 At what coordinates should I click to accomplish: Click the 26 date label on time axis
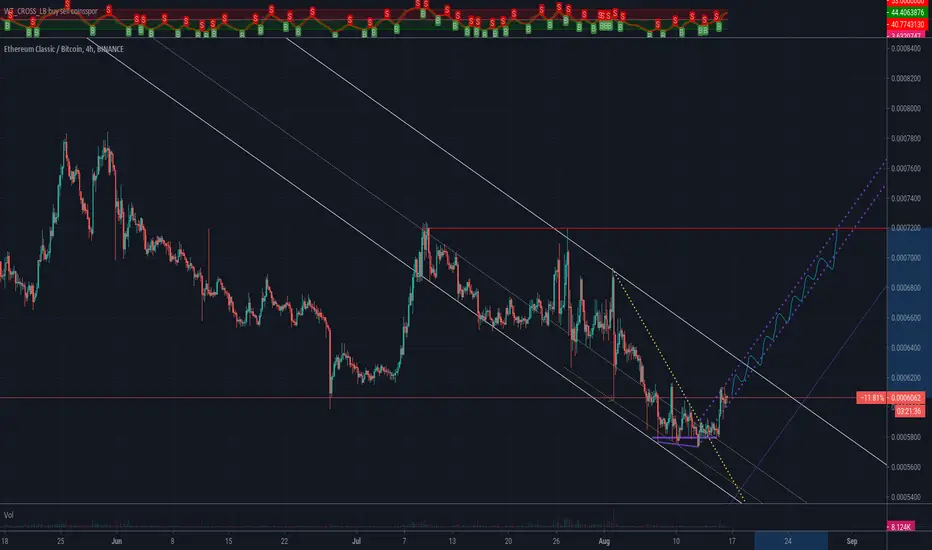click(x=556, y=541)
